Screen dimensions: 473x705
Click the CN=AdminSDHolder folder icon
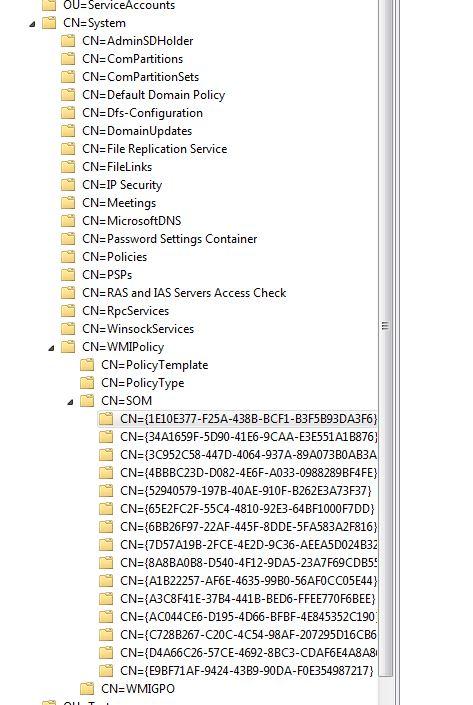(x=68, y=41)
